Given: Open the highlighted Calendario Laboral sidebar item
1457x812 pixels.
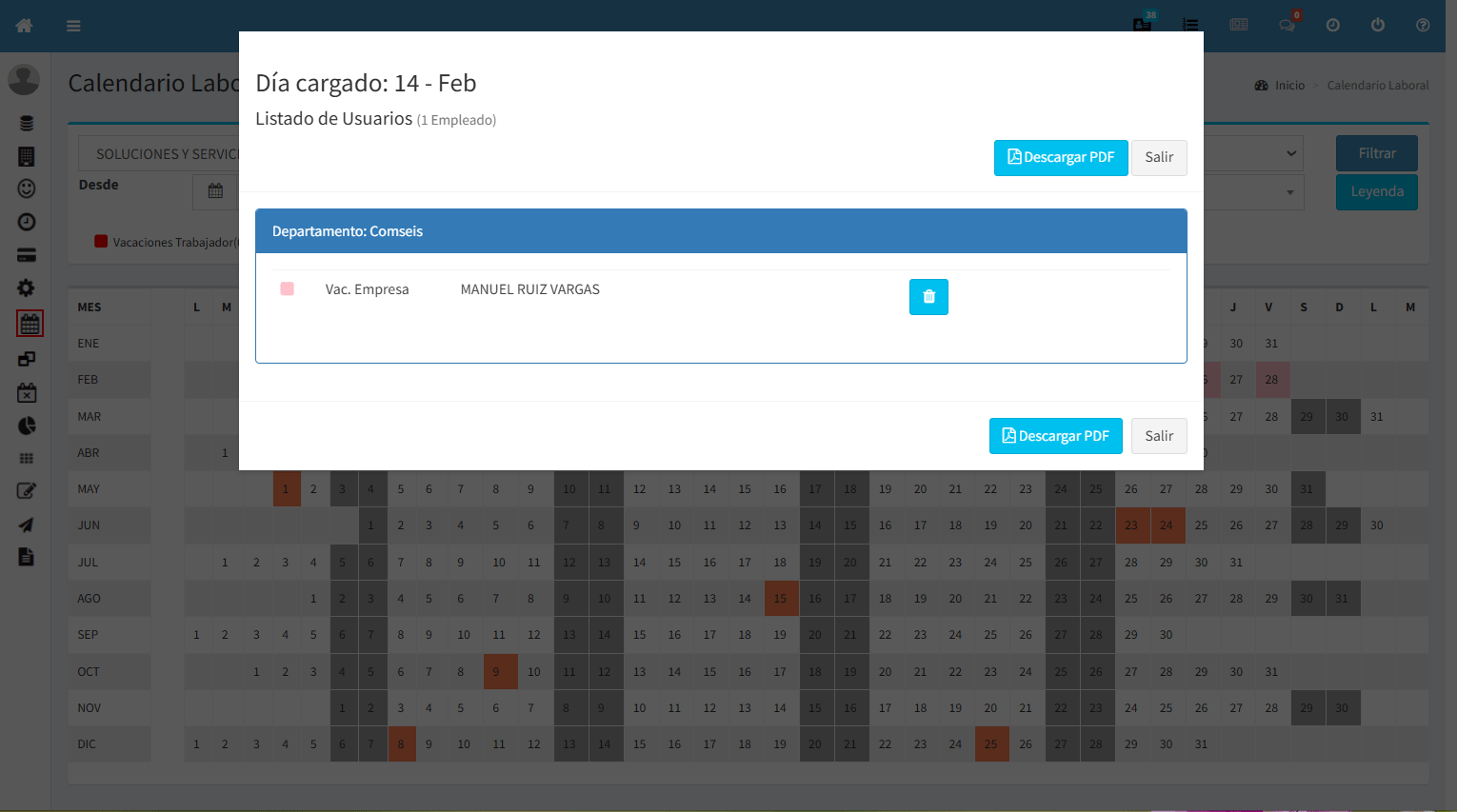Looking at the screenshot, I should point(30,324).
